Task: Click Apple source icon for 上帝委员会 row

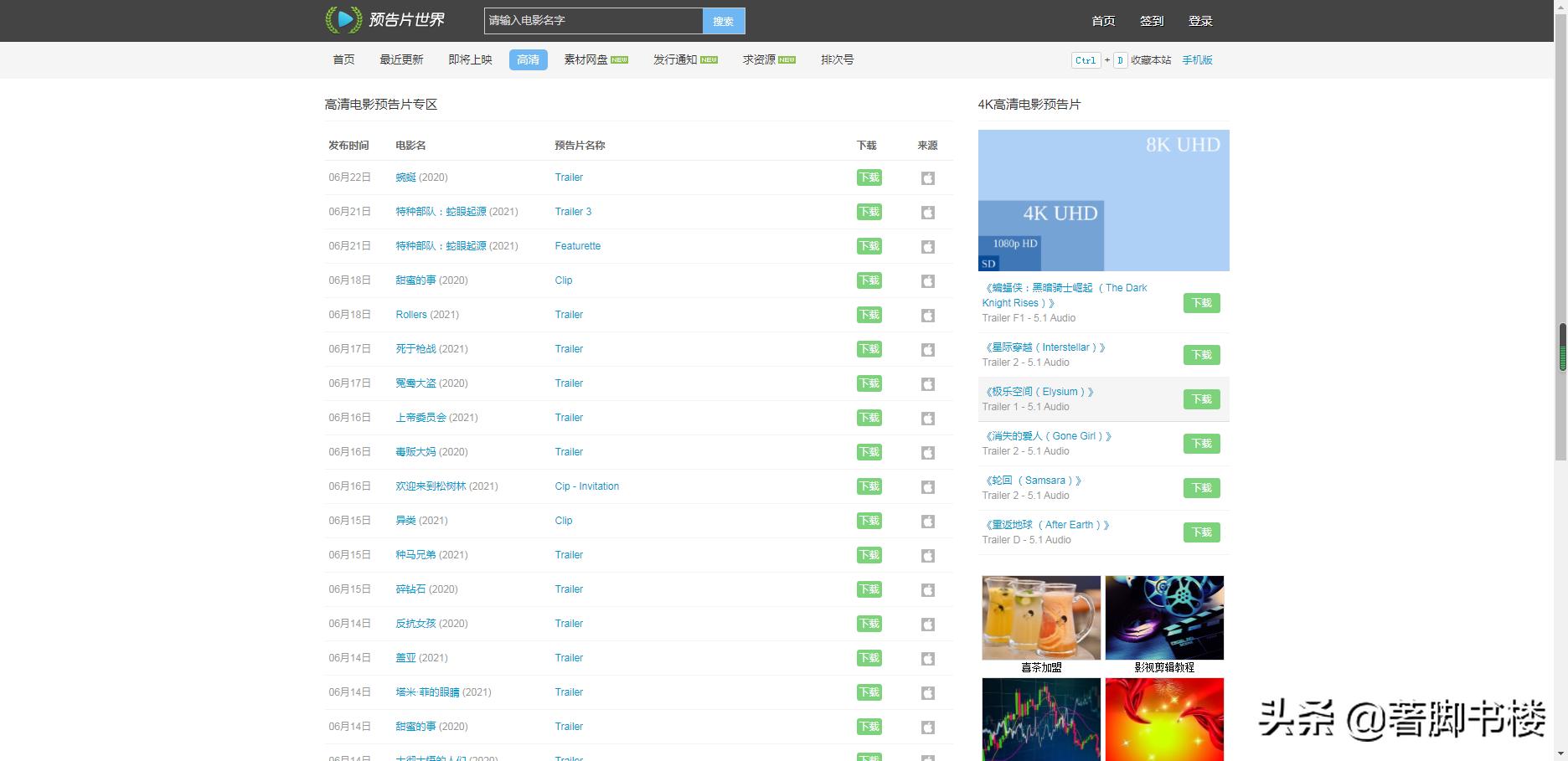Action: pyautogui.click(x=928, y=419)
